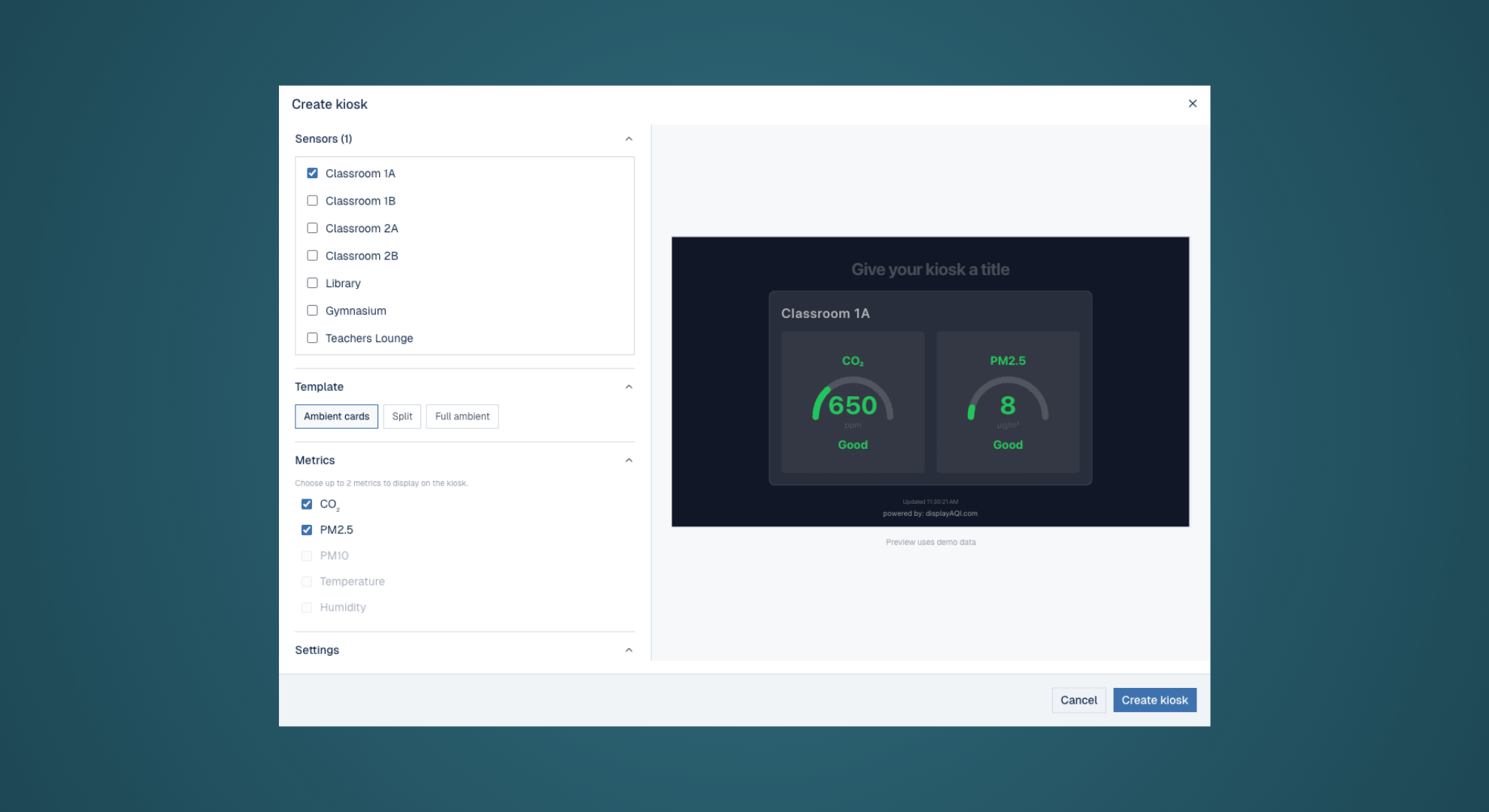Expand the Settings section
The image size is (1489, 812).
[629, 650]
